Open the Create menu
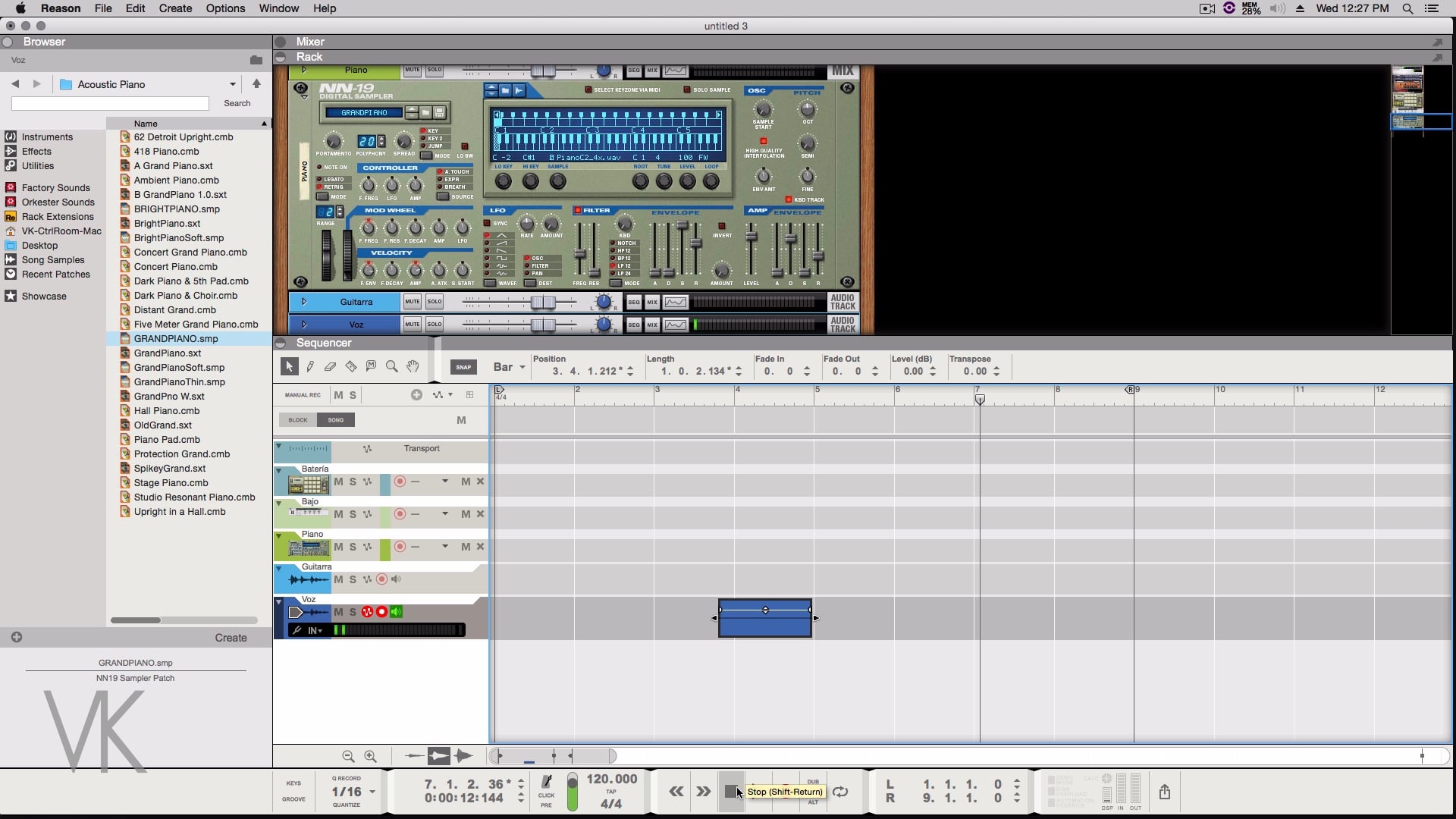 tap(175, 8)
